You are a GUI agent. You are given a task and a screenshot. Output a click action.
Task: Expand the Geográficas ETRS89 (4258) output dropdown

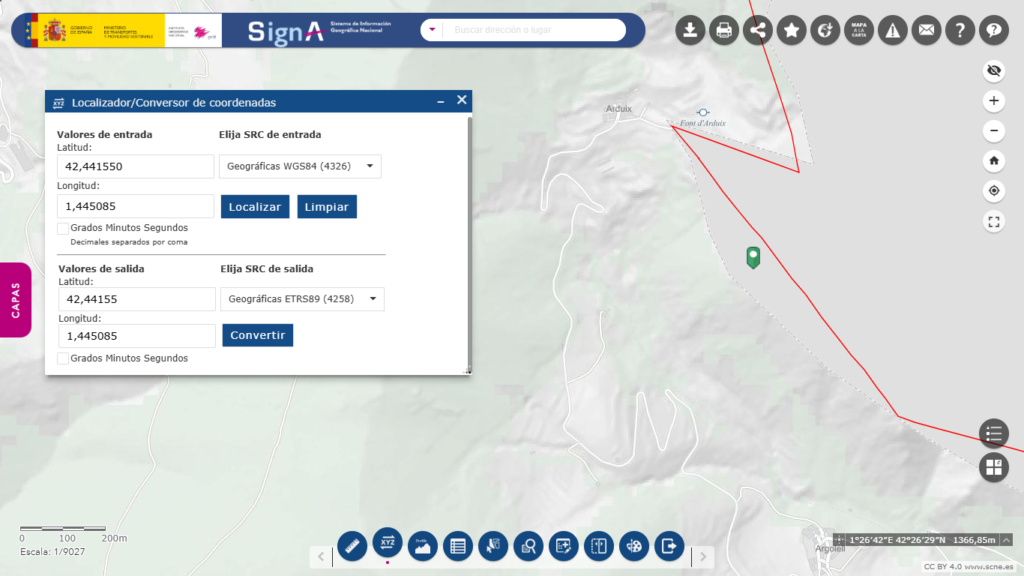(x=302, y=299)
